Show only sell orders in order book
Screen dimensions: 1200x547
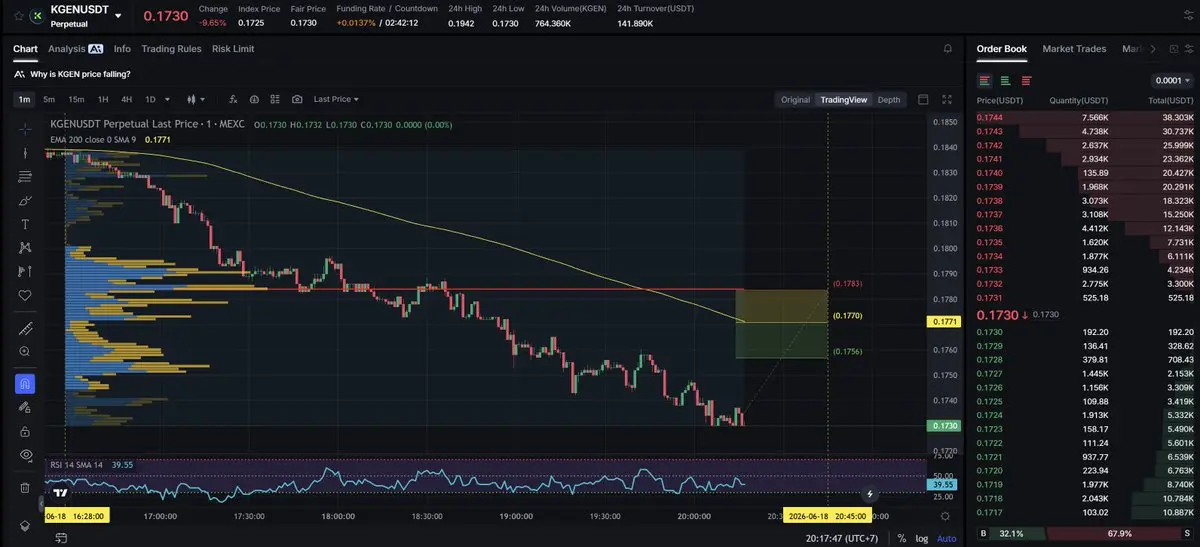1026,80
